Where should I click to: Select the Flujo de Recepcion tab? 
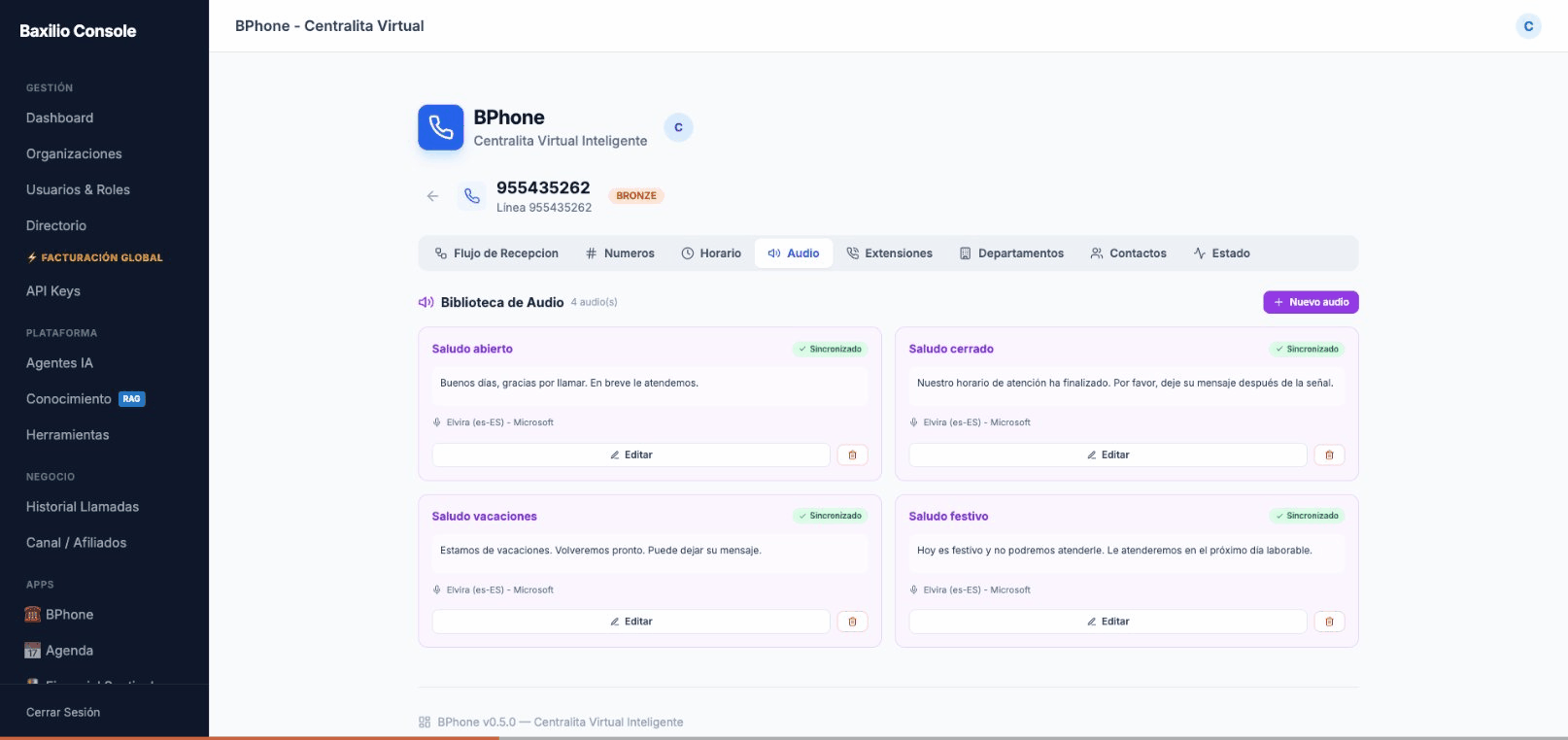(x=496, y=253)
